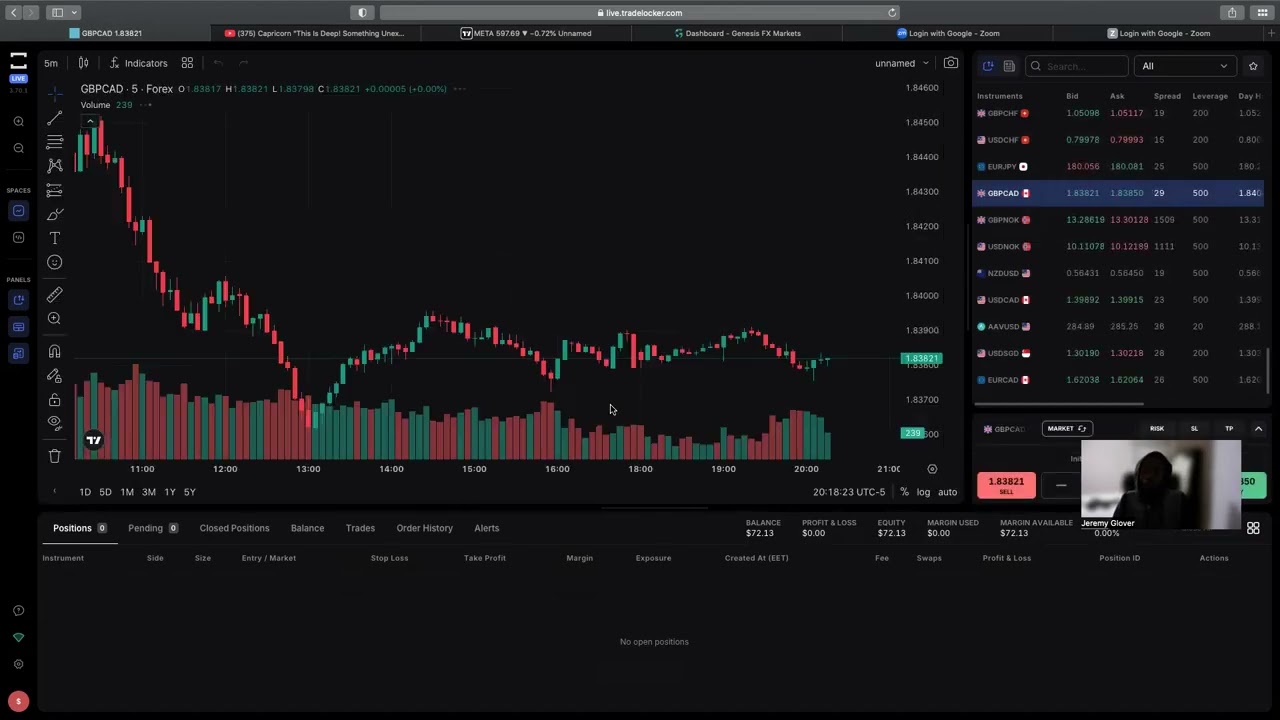Viewport: 1280px width, 720px height.
Task: Open the Order History tab
Action: pyautogui.click(x=424, y=528)
